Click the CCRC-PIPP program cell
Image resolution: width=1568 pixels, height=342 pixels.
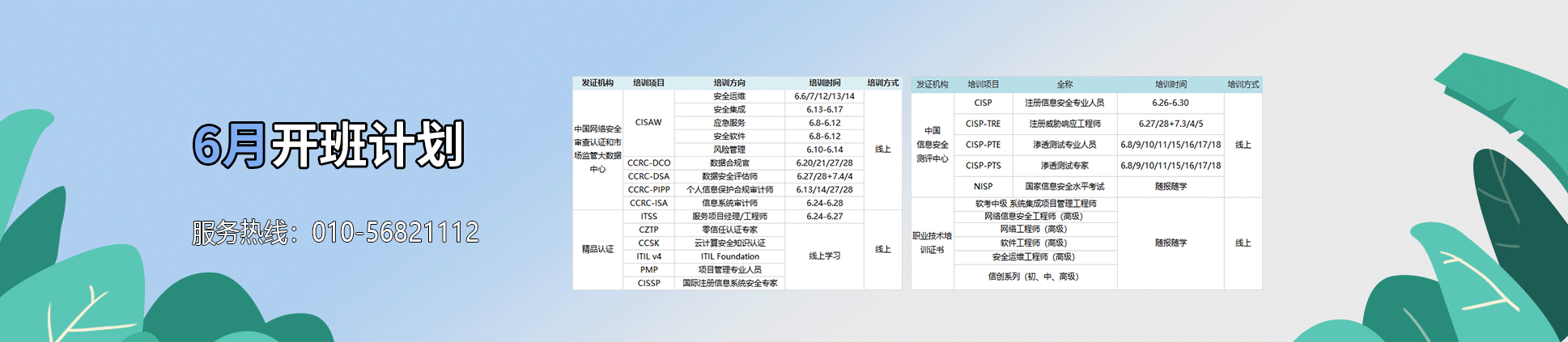click(x=648, y=190)
